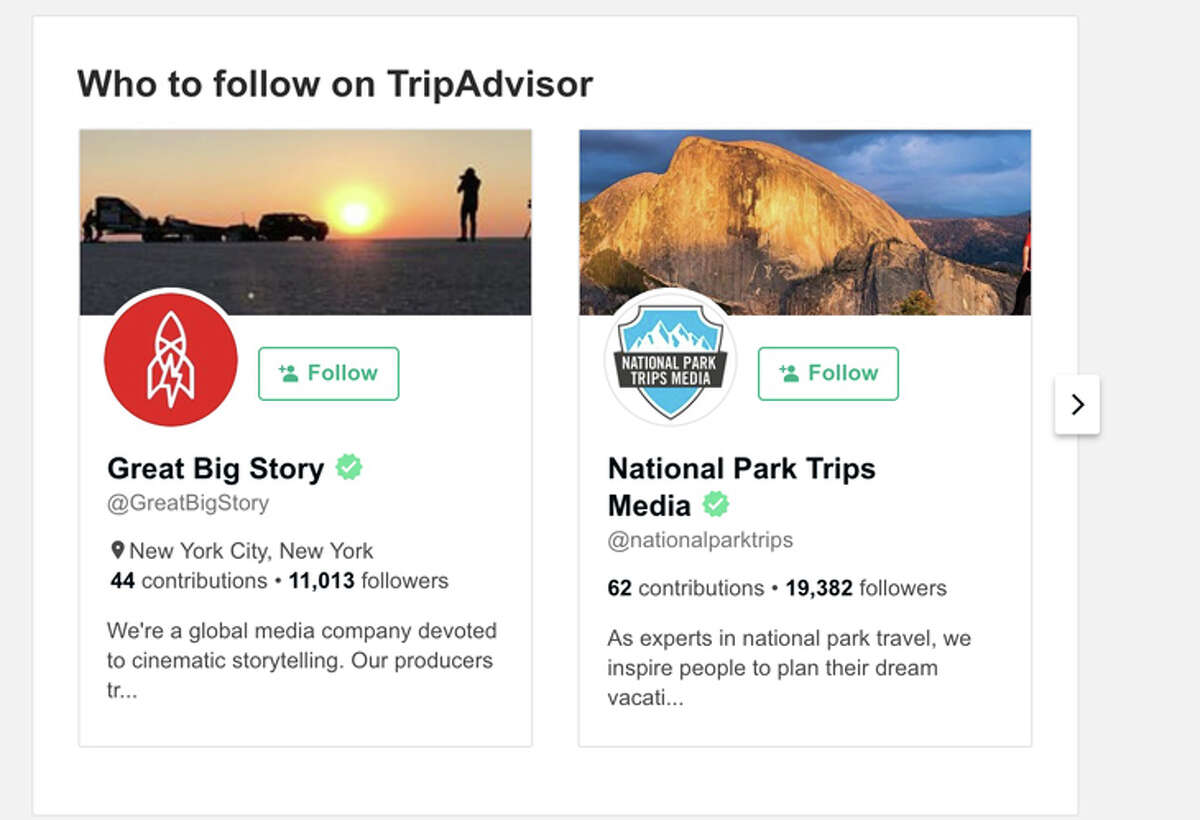Click the National Park Trips Media shield logo
The height and width of the screenshot is (820, 1200).
pyautogui.click(x=670, y=359)
